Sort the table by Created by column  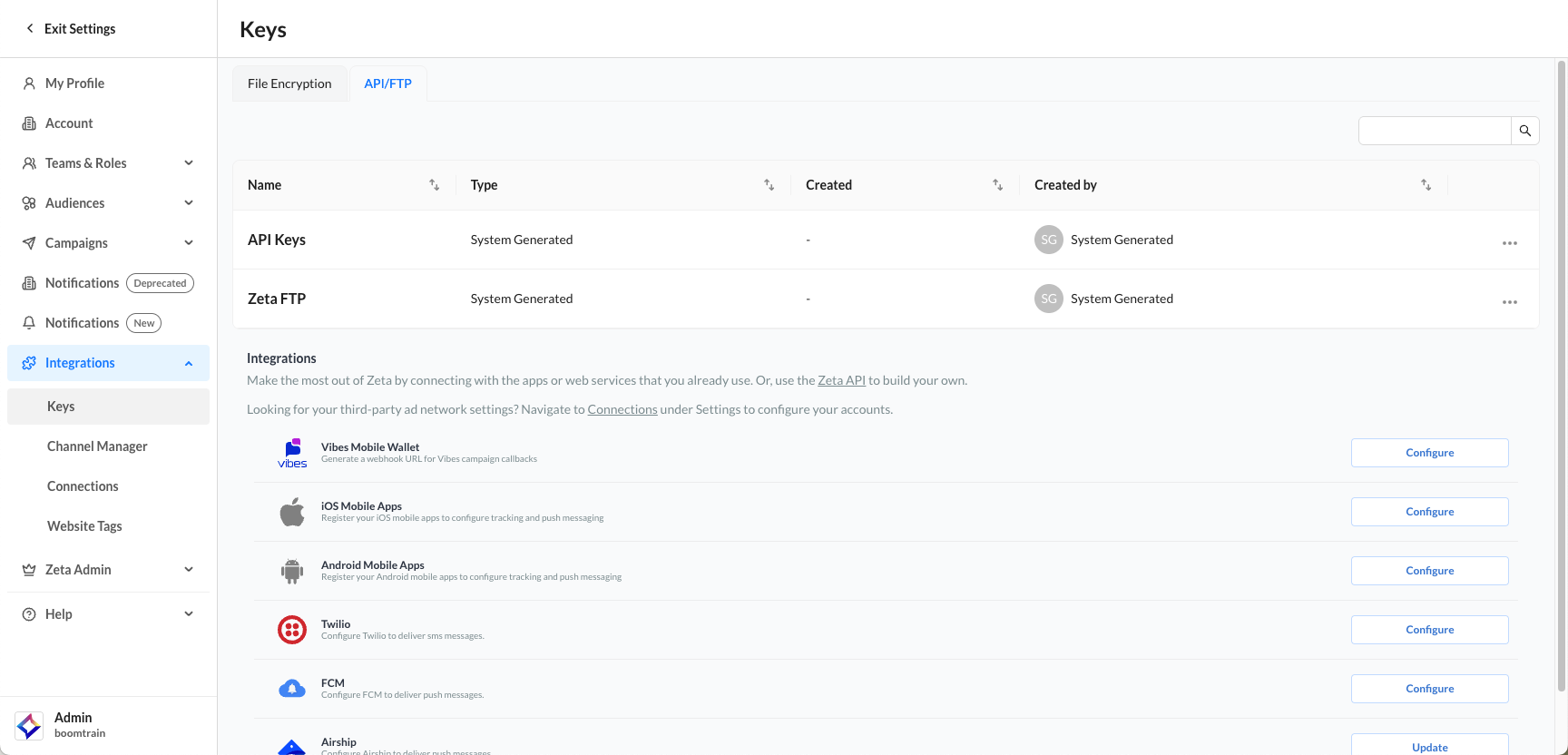point(1426,185)
